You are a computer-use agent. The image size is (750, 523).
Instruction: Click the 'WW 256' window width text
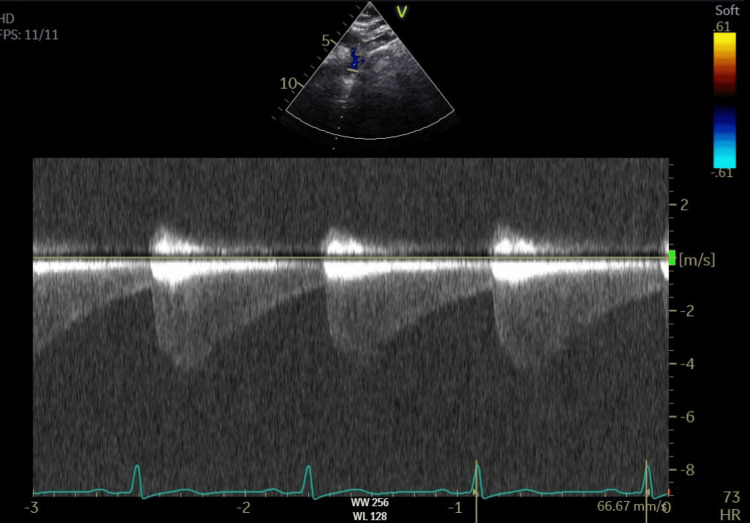pos(370,502)
